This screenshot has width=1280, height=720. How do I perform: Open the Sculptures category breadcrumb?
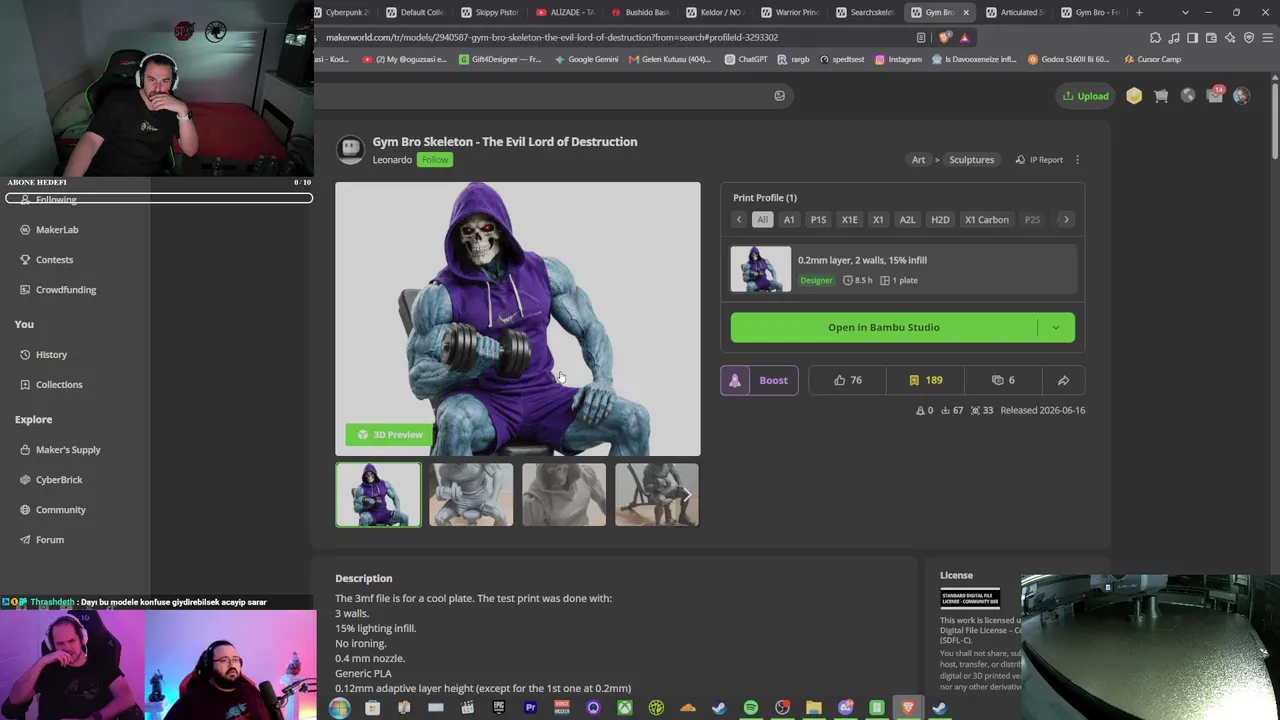tap(971, 160)
